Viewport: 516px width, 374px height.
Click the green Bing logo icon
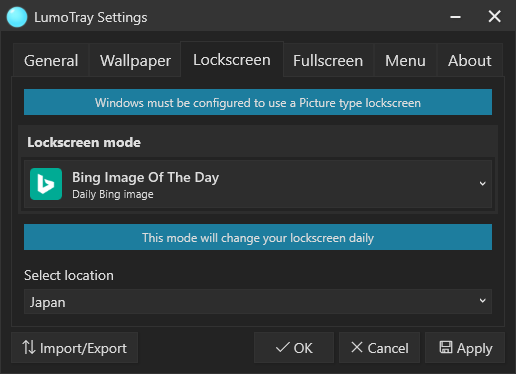(x=46, y=184)
